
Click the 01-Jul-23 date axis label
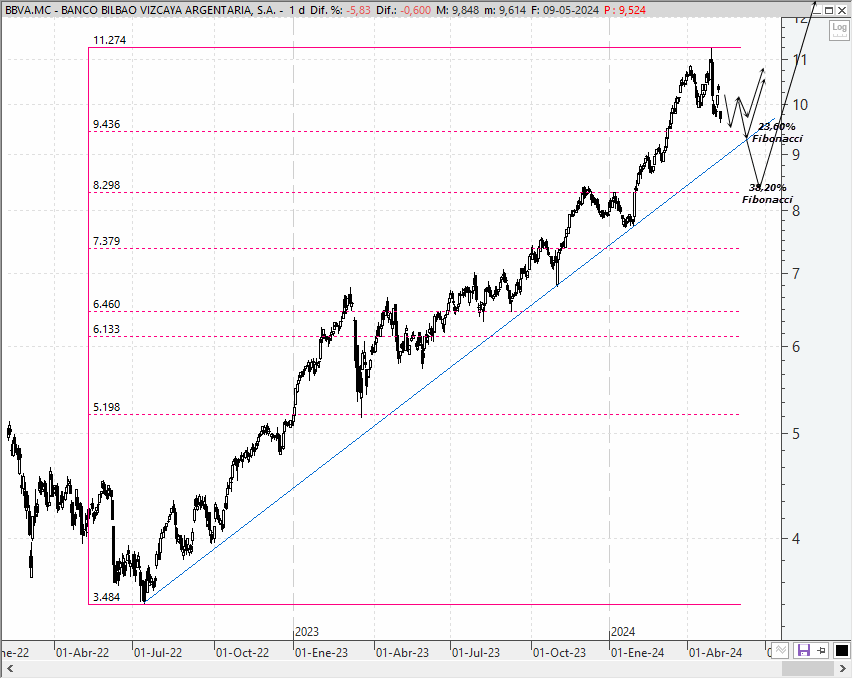pyautogui.click(x=475, y=652)
